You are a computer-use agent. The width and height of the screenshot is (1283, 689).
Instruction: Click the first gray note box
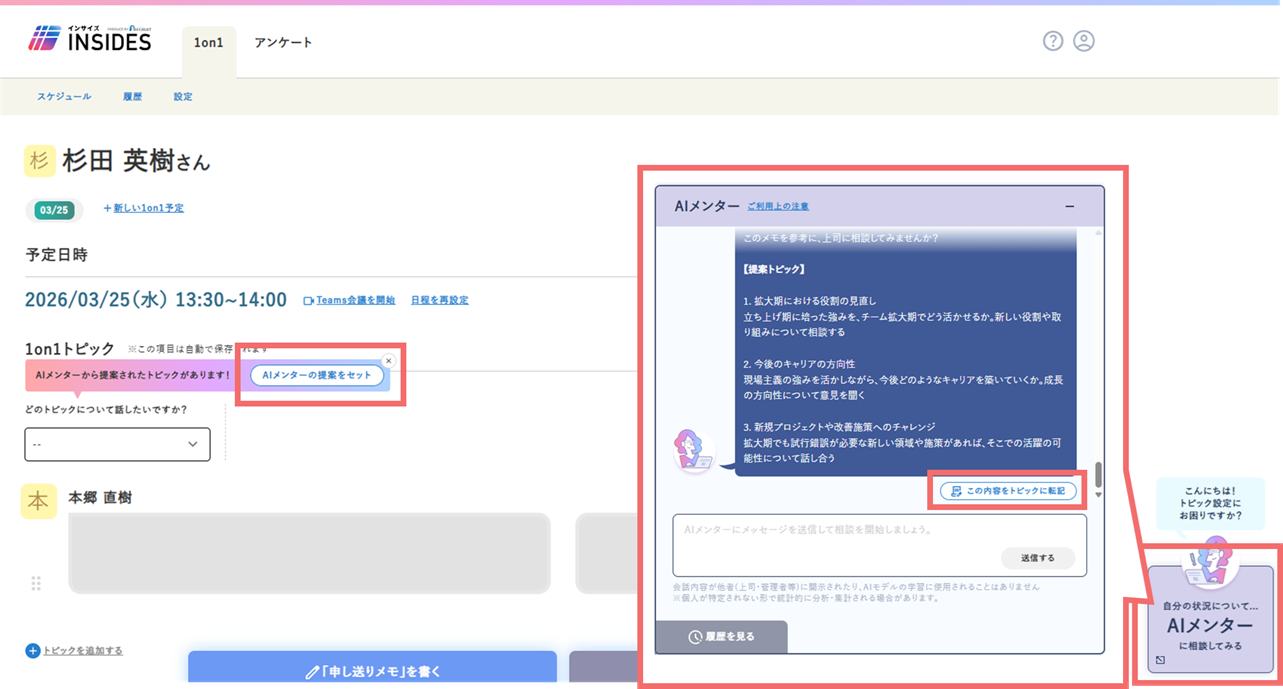click(x=309, y=553)
